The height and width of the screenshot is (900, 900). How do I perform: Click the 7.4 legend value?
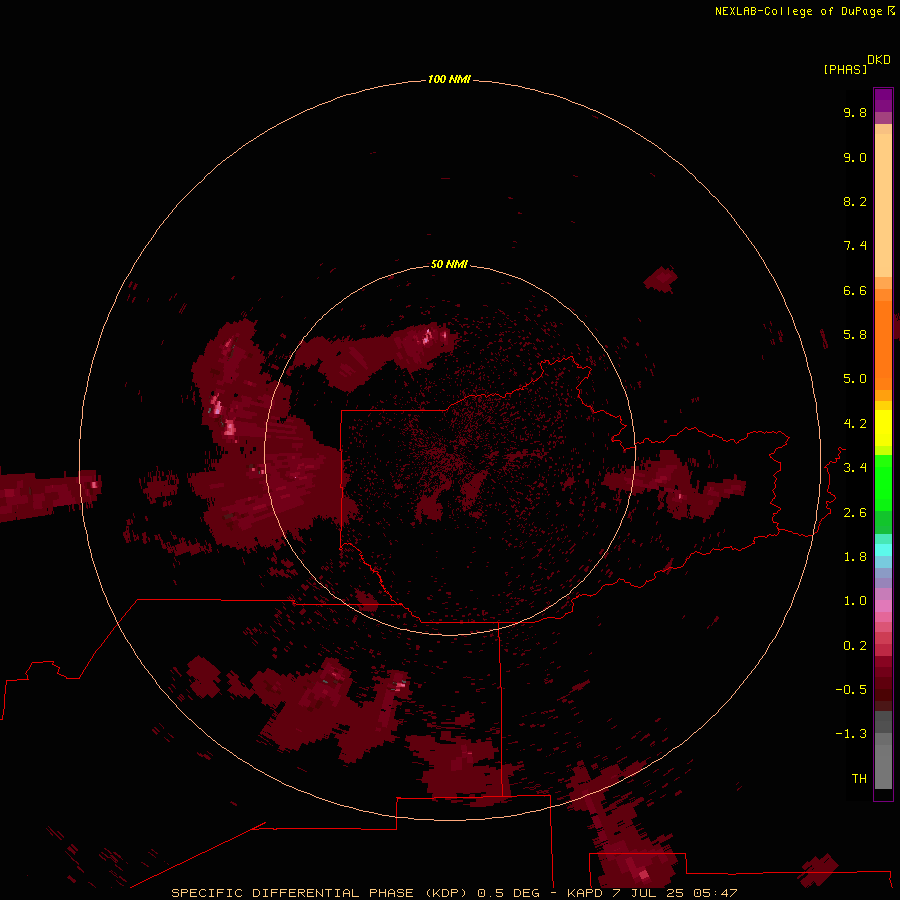[855, 246]
